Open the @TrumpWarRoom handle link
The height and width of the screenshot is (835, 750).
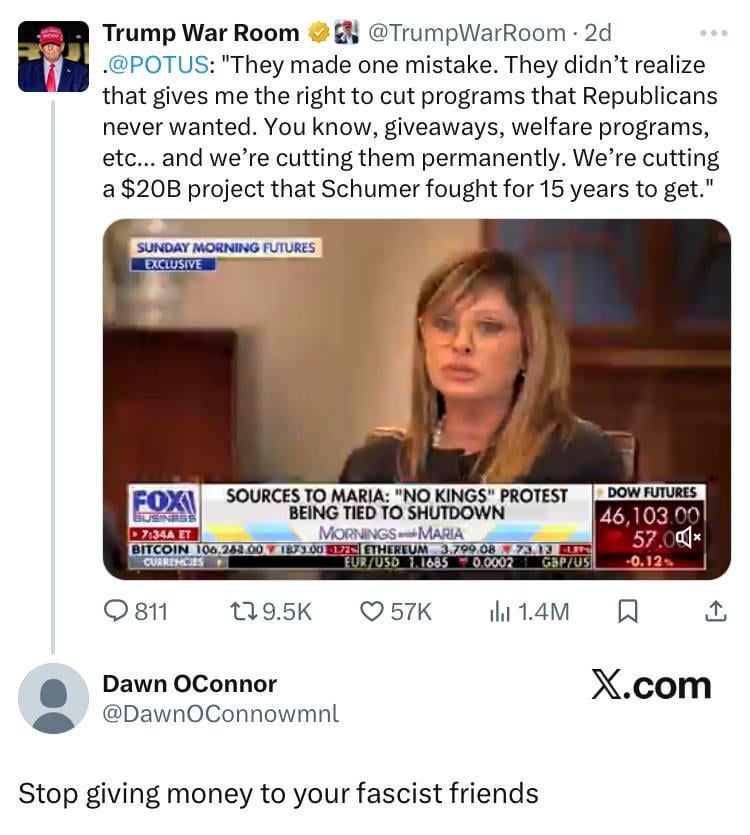[x=466, y=33]
